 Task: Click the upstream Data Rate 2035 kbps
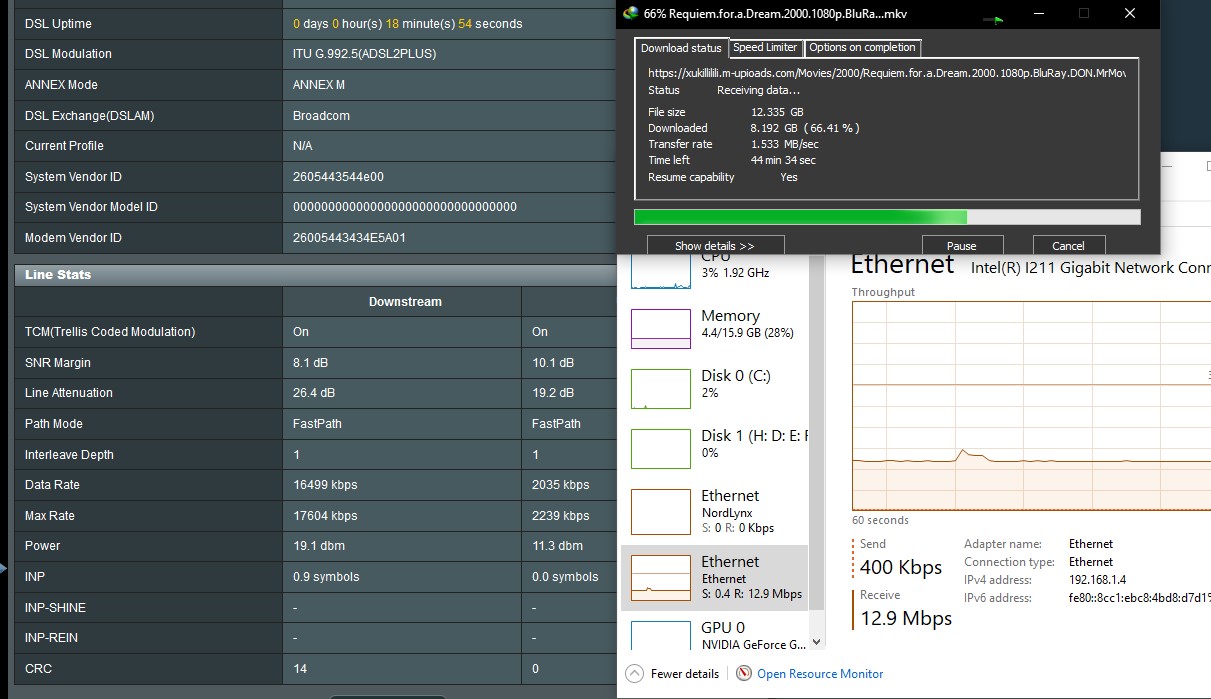[561, 485]
